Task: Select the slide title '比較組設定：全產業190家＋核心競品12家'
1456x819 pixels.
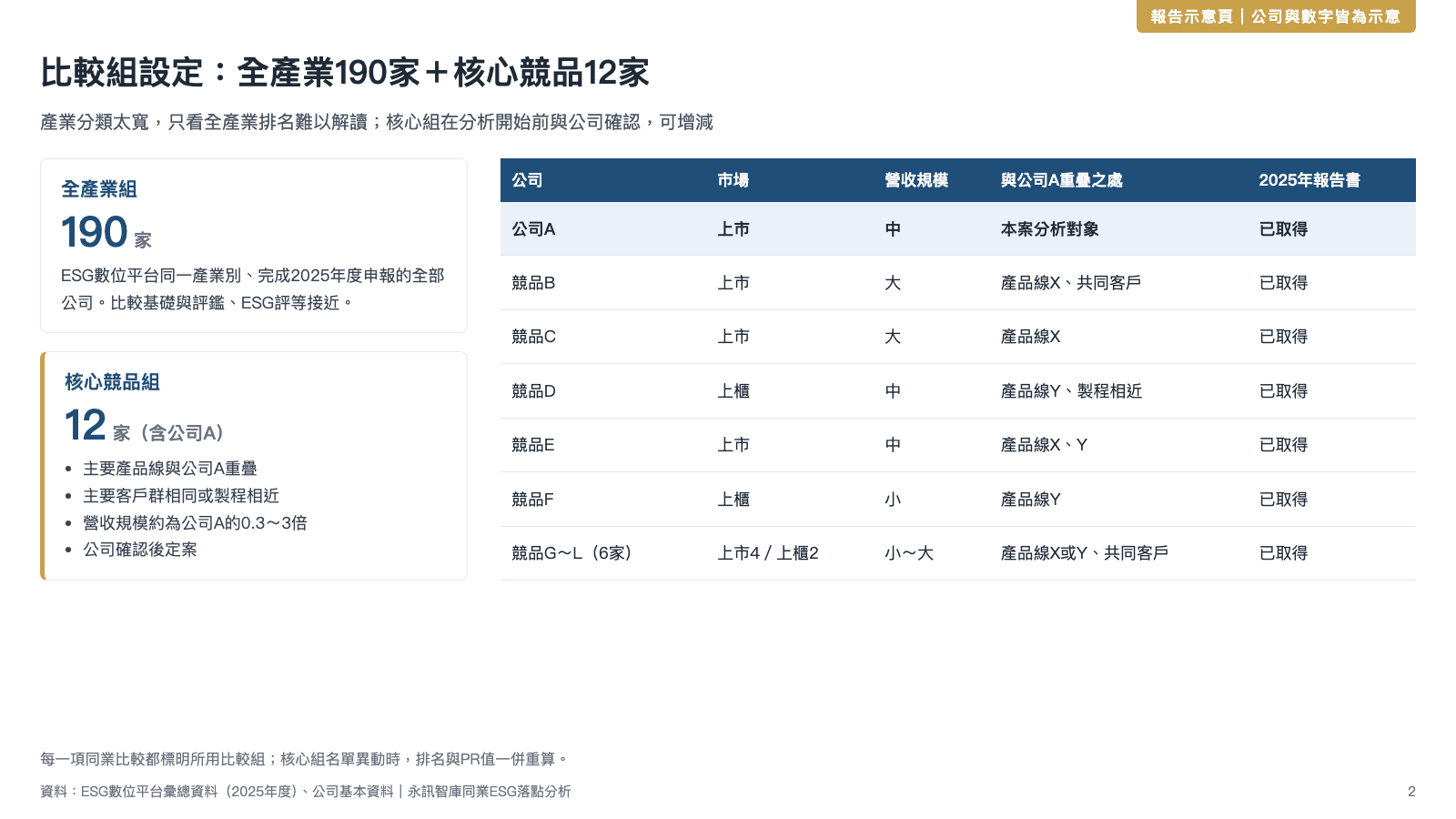Action: [x=345, y=73]
